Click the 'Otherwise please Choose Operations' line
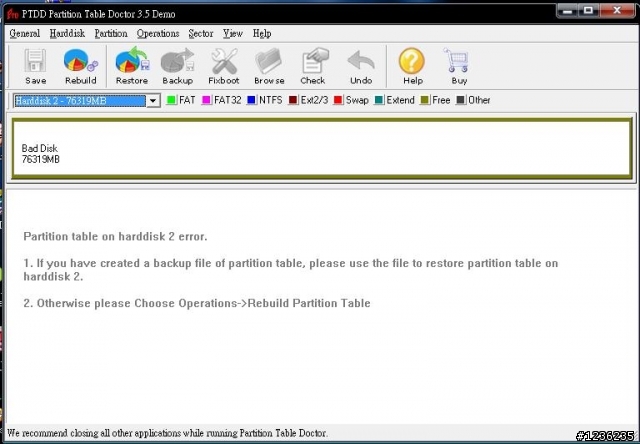Screen dimensions: 640x444 [x=197, y=303]
